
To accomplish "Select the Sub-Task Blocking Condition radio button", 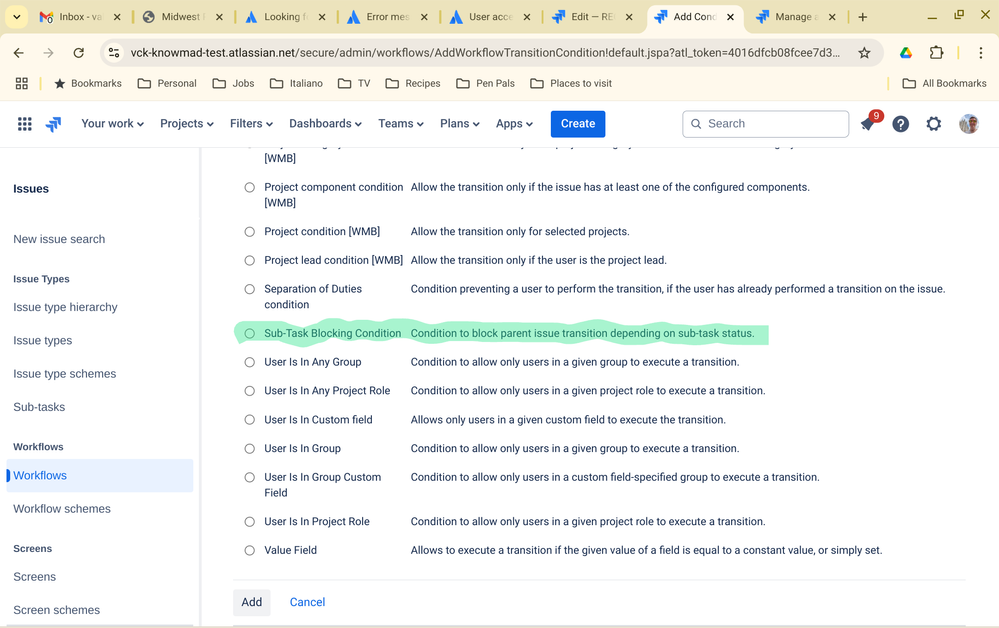I will [x=249, y=333].
